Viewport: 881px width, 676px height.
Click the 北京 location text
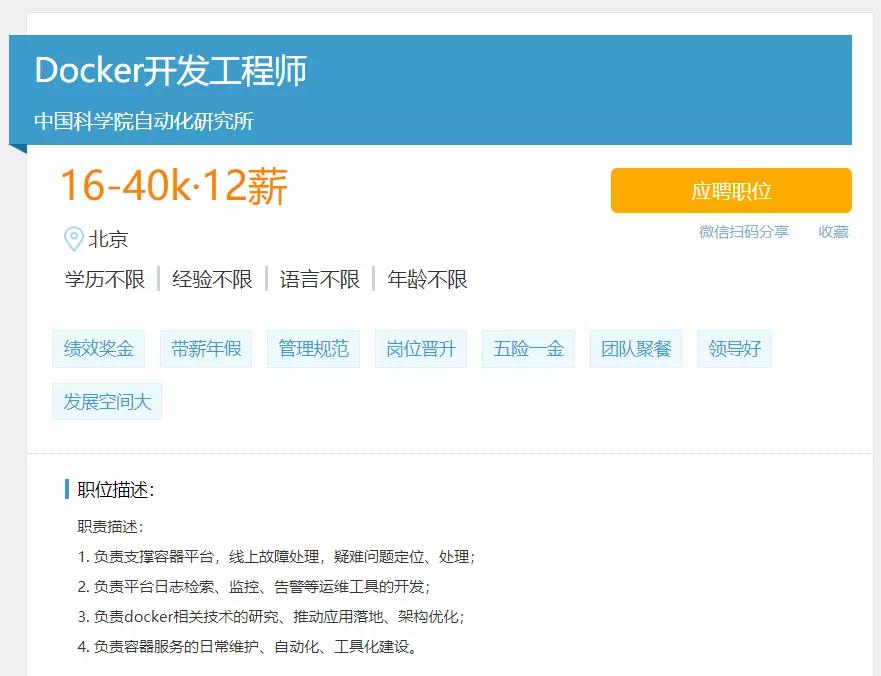108,240
